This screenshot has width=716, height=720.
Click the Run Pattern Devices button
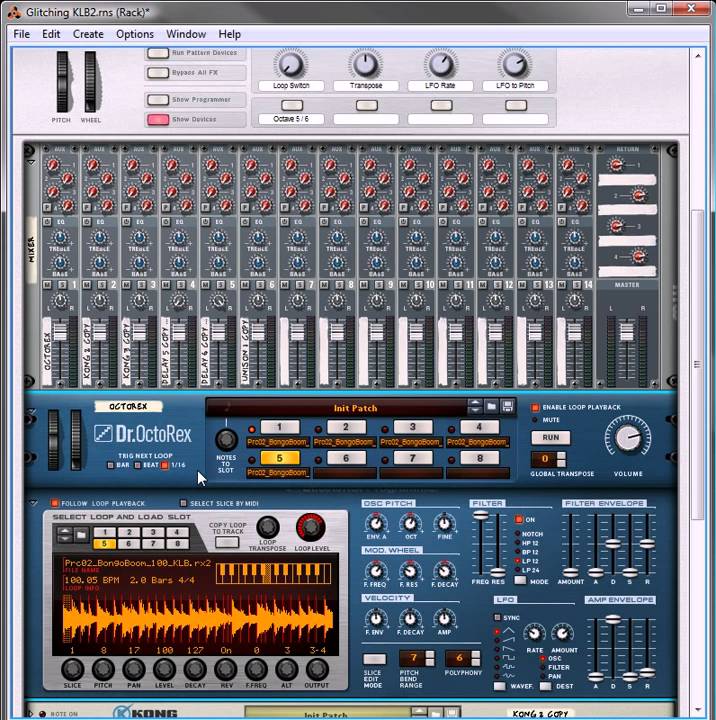pyautogui.click(x=158, y=53)
